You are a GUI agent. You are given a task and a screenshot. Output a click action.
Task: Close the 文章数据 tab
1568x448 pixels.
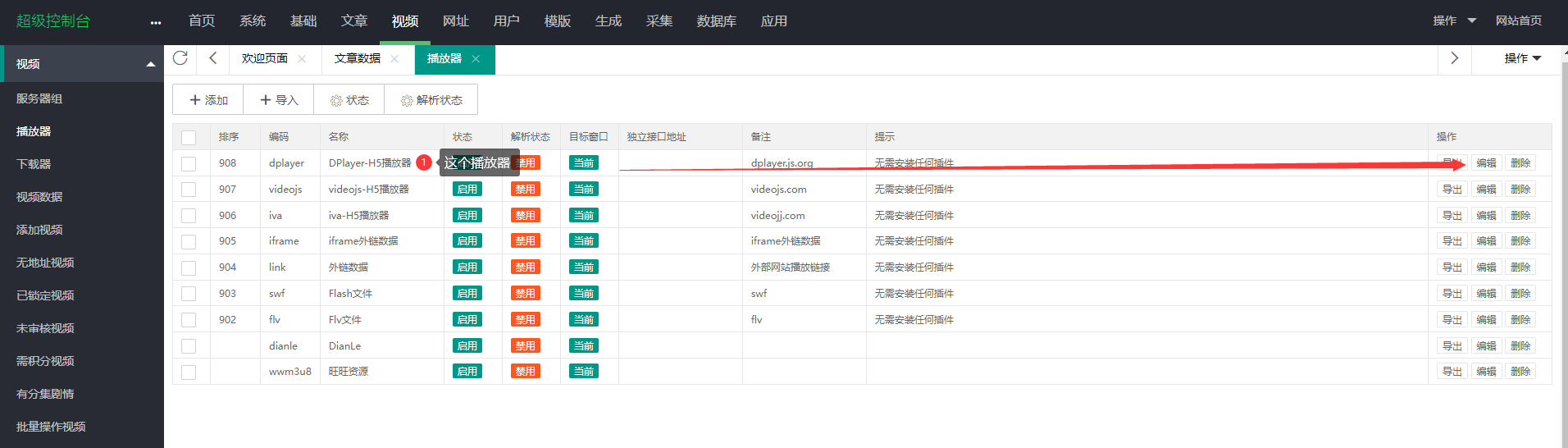(394, 59)
